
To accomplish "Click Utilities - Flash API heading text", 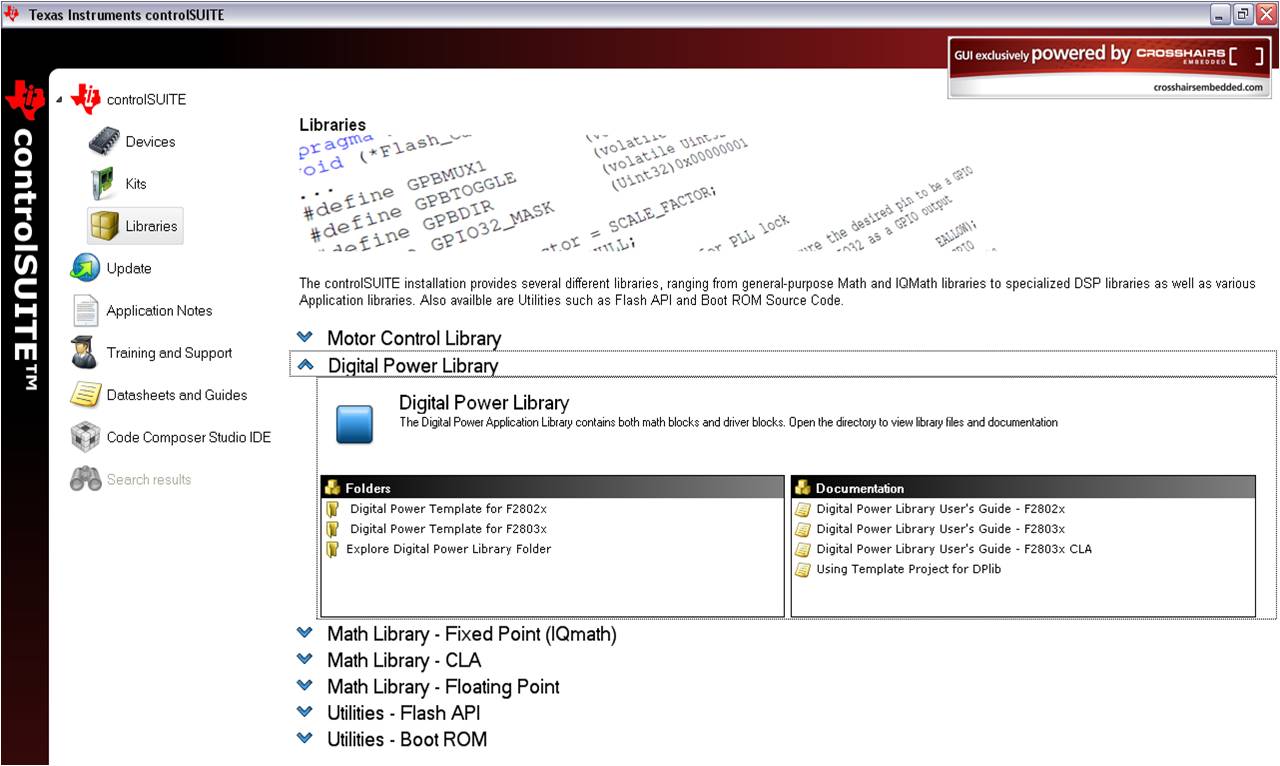I will tap(404, 713).
